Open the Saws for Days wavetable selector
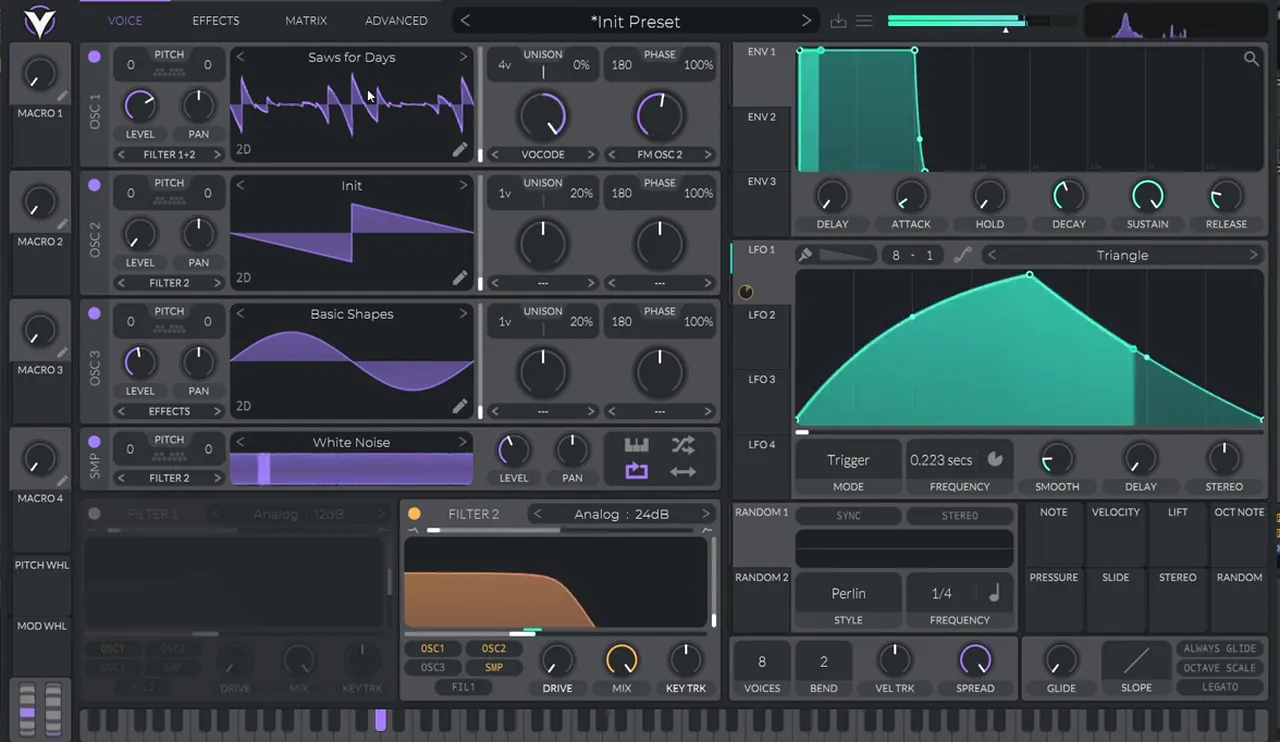 [351, 57]
